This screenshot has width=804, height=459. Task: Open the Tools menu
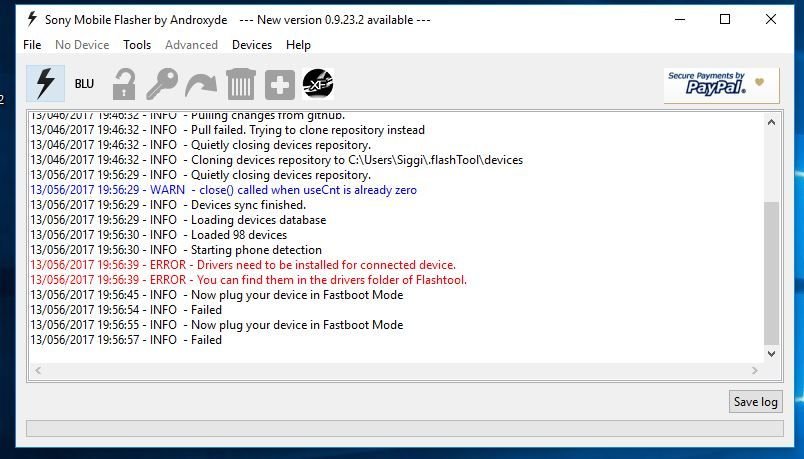(x=137, y=45)
